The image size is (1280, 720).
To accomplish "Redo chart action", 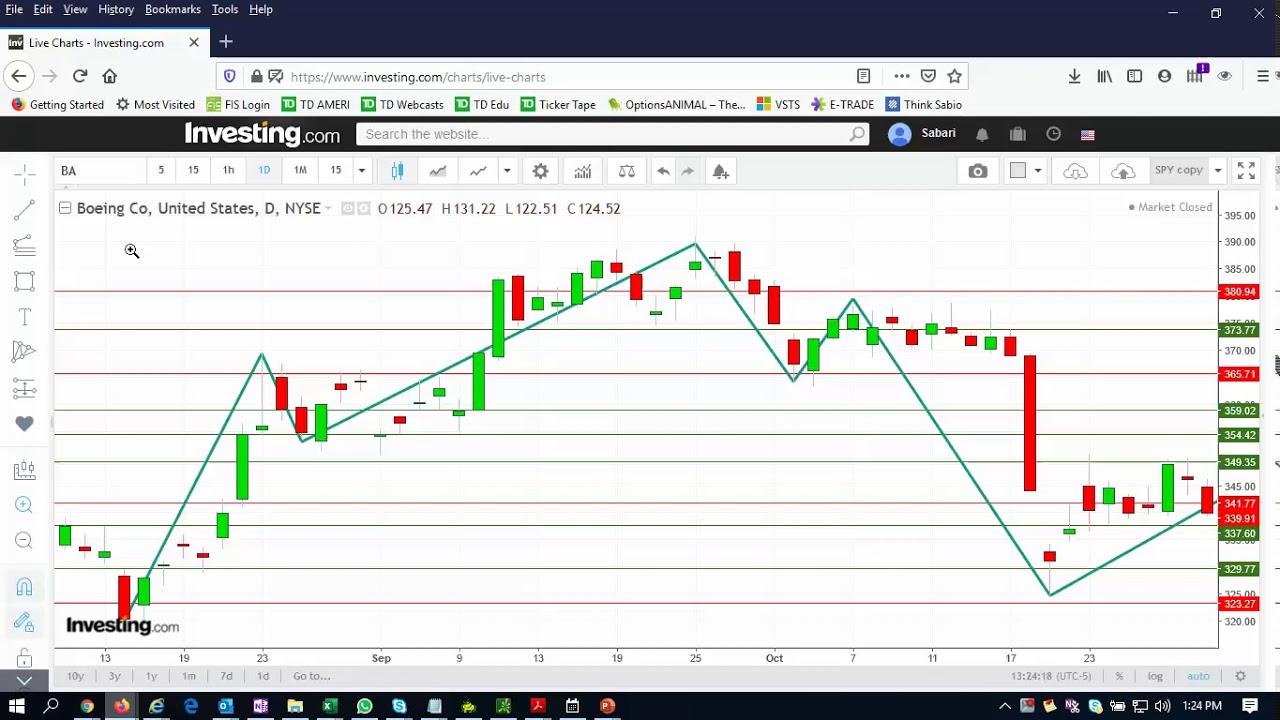I will [x=688, y=171].
